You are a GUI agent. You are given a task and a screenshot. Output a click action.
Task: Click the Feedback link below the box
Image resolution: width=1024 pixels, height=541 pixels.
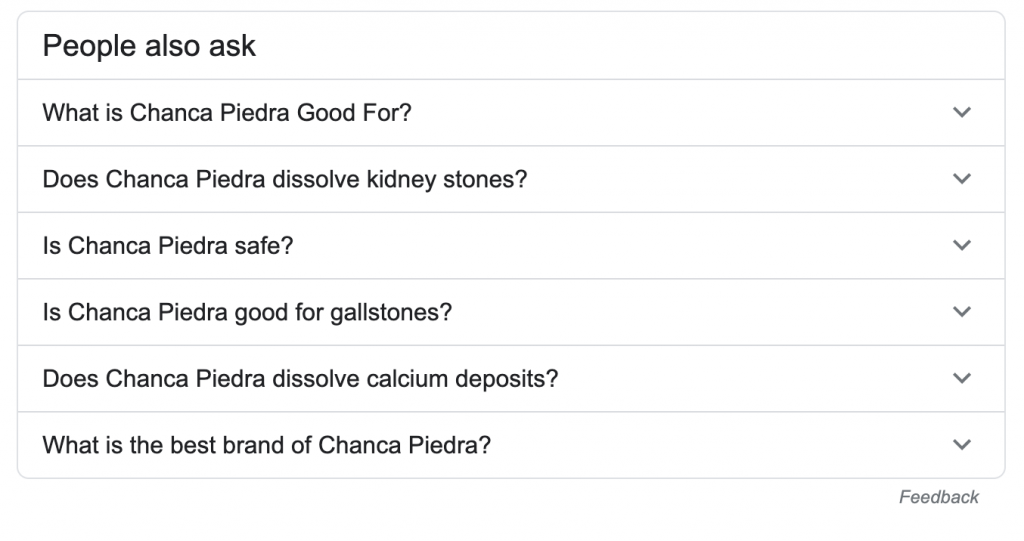point(938,497)
